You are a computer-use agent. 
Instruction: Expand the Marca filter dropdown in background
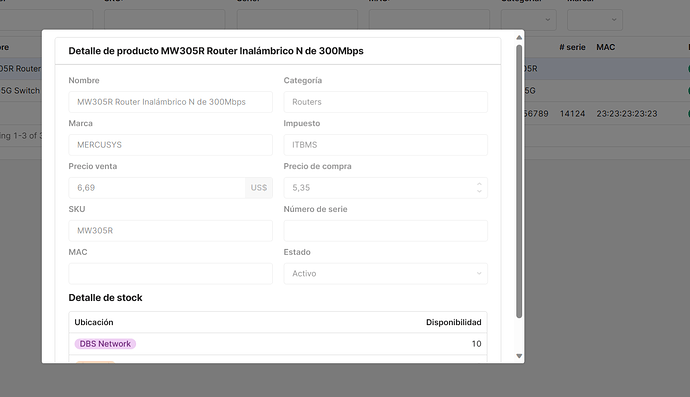[595, 20]
